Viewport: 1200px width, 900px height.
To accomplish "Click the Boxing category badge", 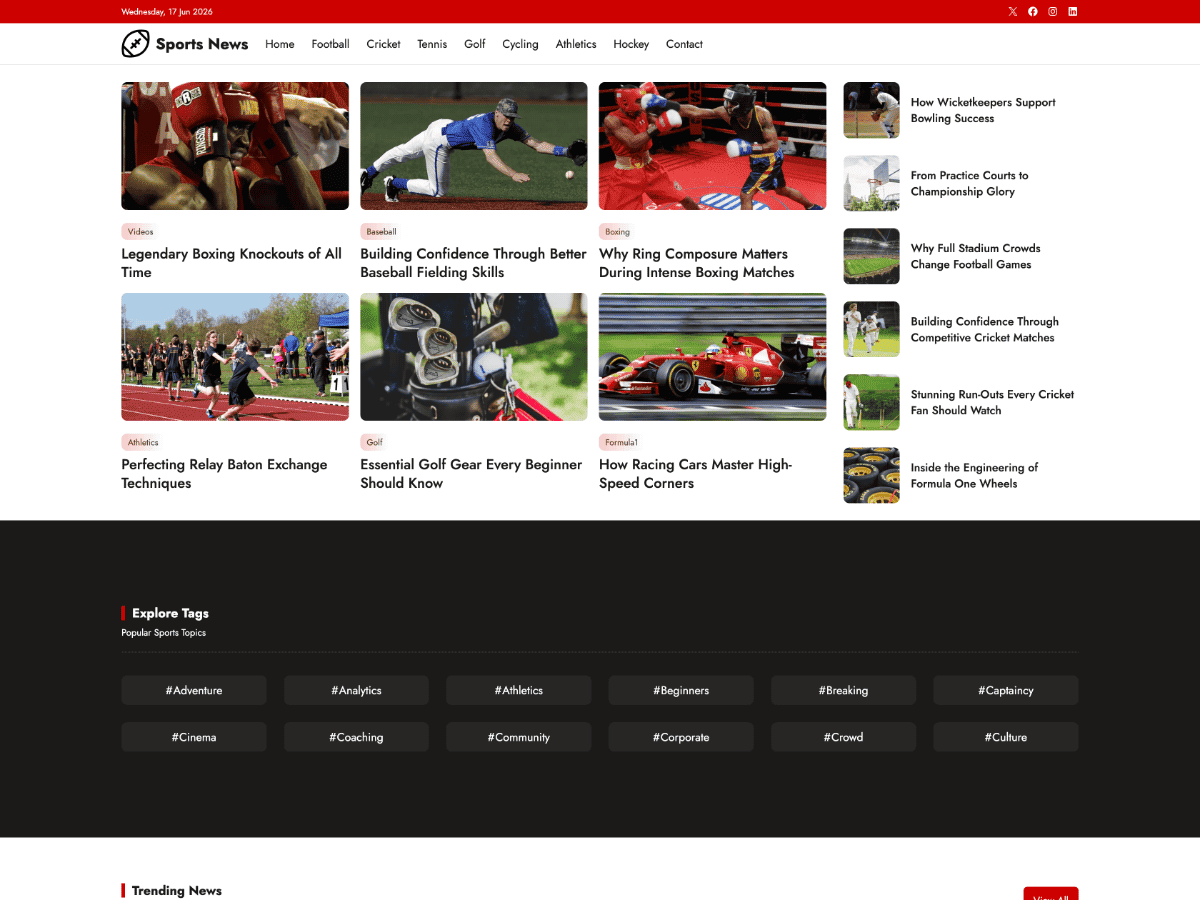I will click(617, 231).
